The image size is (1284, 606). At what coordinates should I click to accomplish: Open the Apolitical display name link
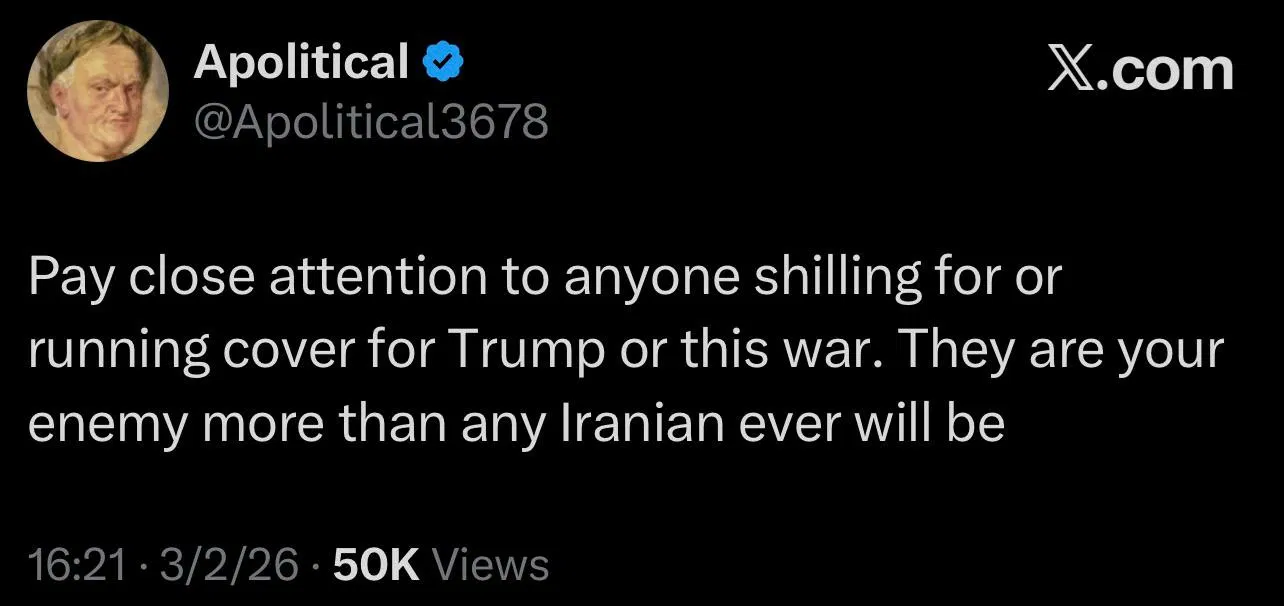pyautogui.click(x=301, y=62)
